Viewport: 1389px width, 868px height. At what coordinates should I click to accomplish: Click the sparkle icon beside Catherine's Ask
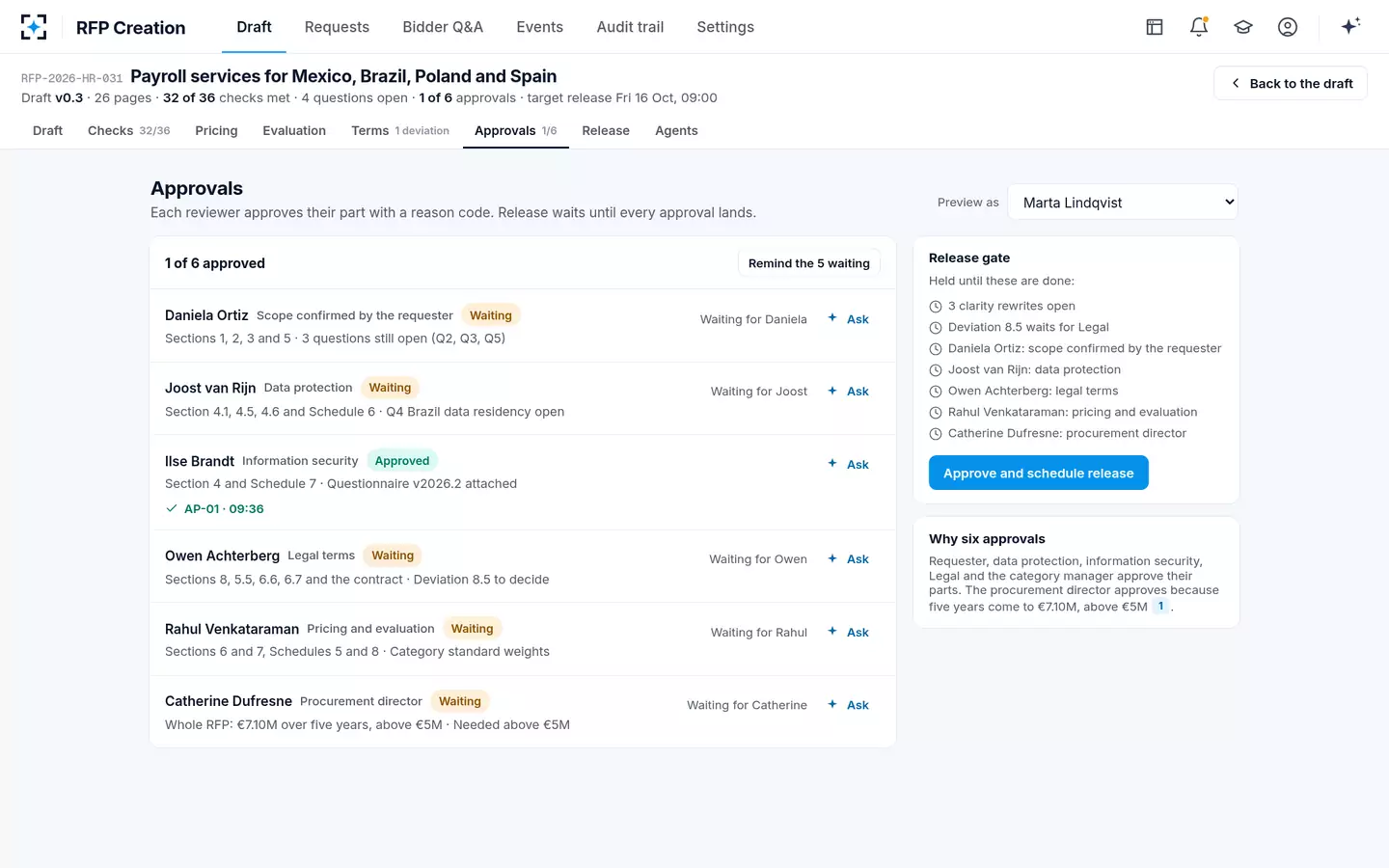[832, 704]
